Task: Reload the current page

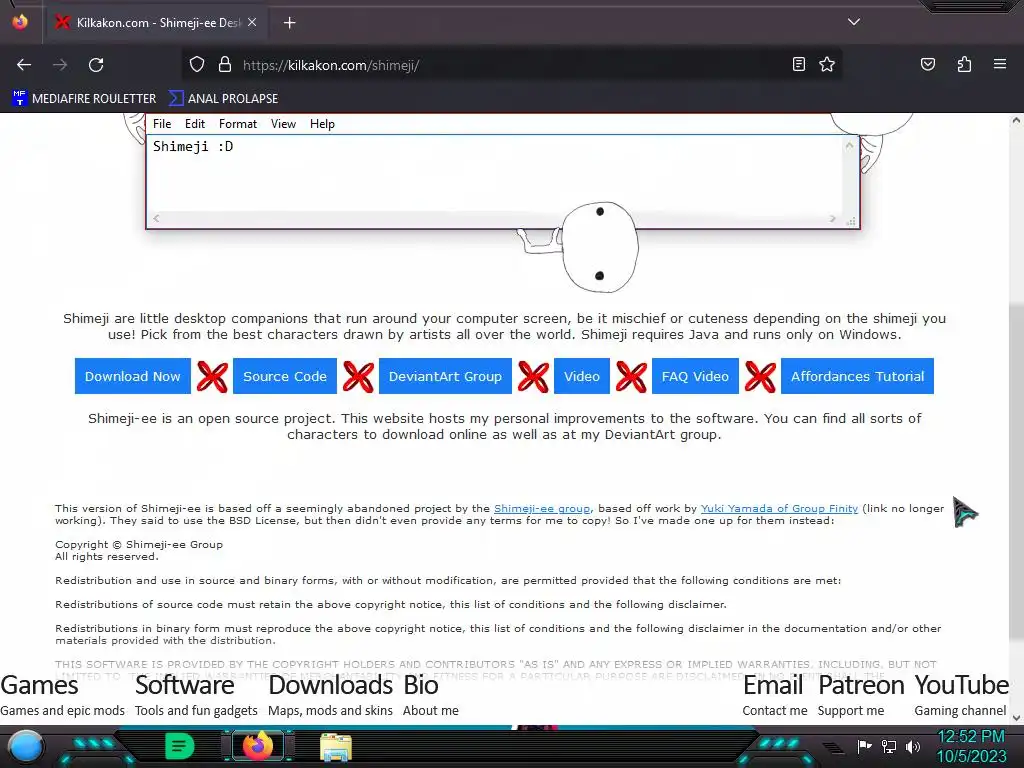Action: (96, 65)
